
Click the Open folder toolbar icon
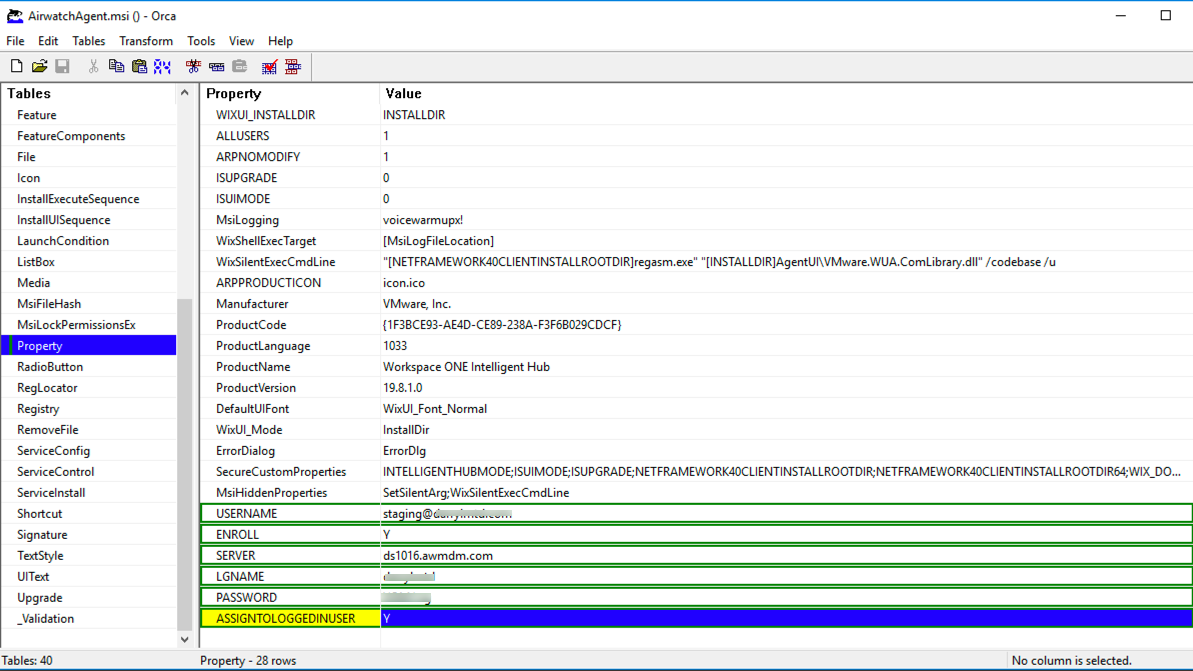(x=39, y=66)
